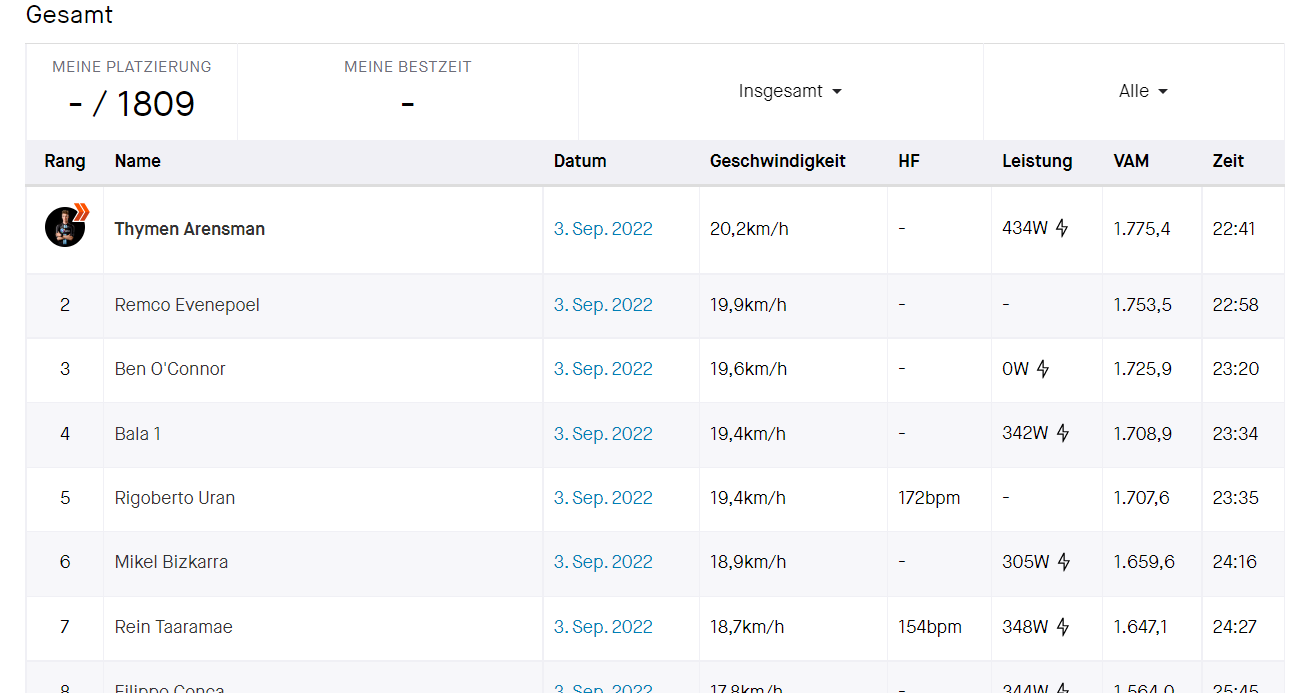This screenshot has height=693, width=1307.
Task: Open Rigoberto Uran's activity date link
Action: click(x=603, y=498)
